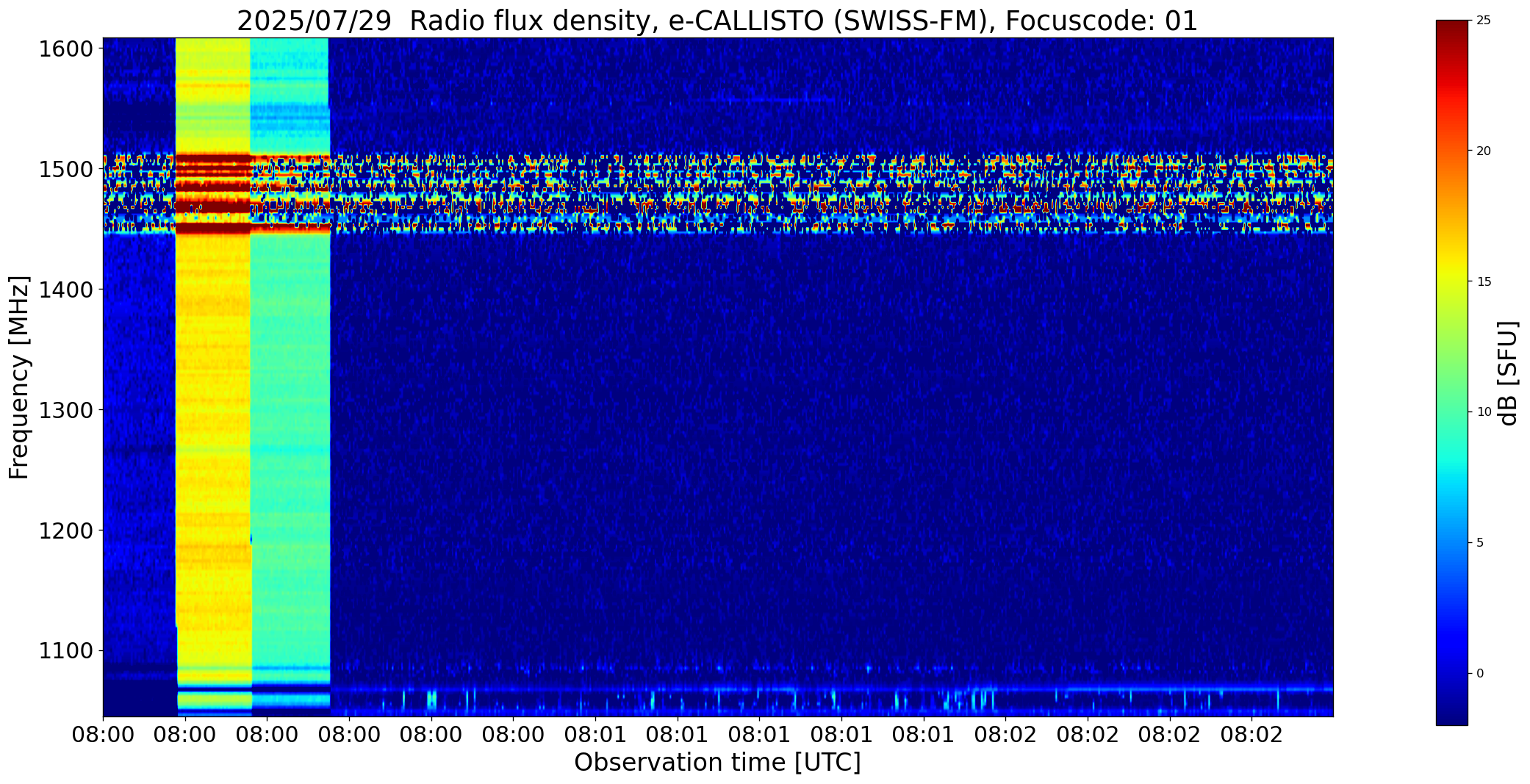The width and height of the screenshot is (1530, 784).
Task: Click the 1600 frequency tick label
Action: click(x=65, y=49)
